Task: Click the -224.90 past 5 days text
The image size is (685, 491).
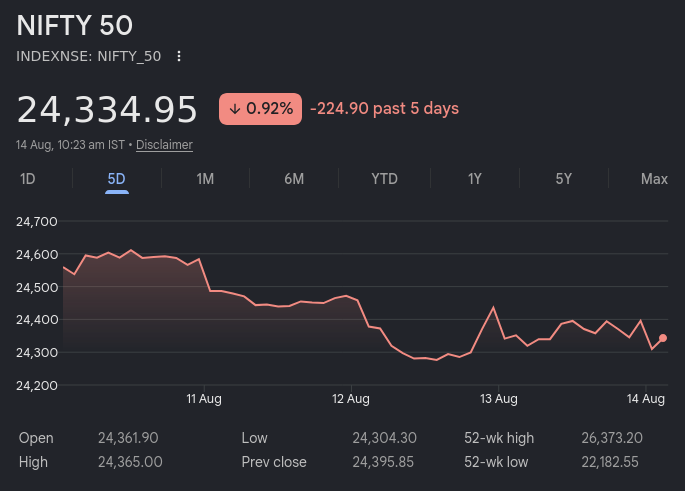Action: click(x=384, y=109)
